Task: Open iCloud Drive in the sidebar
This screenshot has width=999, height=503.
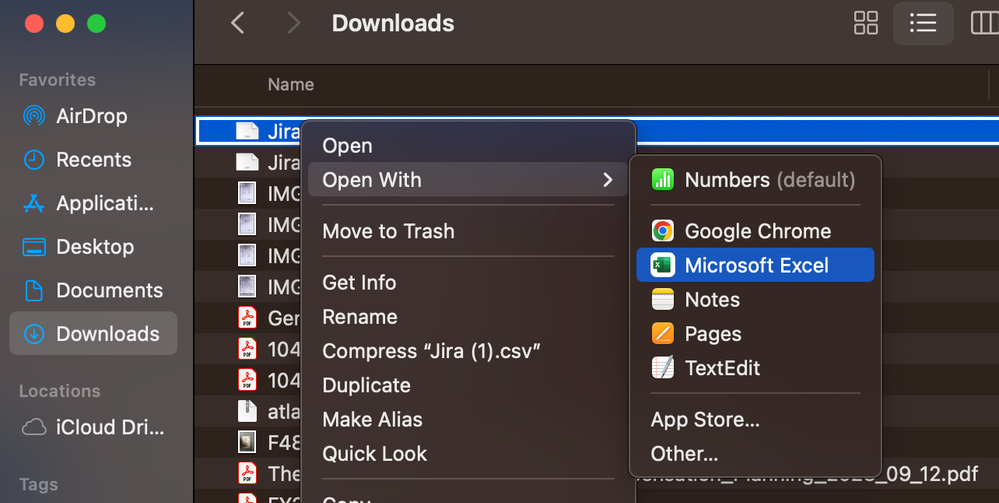Action: (x=93, y=427)
